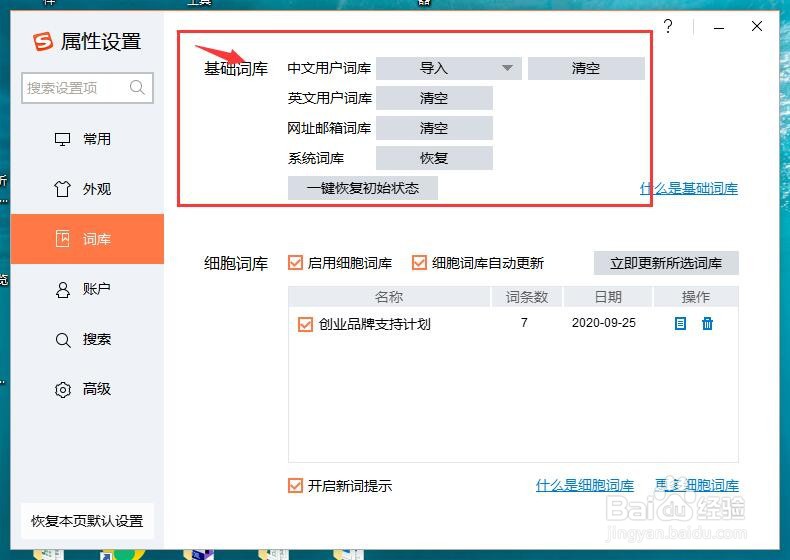Sort by the 词条数 column header
Screen dimensions: 790x560
[526, 297]
